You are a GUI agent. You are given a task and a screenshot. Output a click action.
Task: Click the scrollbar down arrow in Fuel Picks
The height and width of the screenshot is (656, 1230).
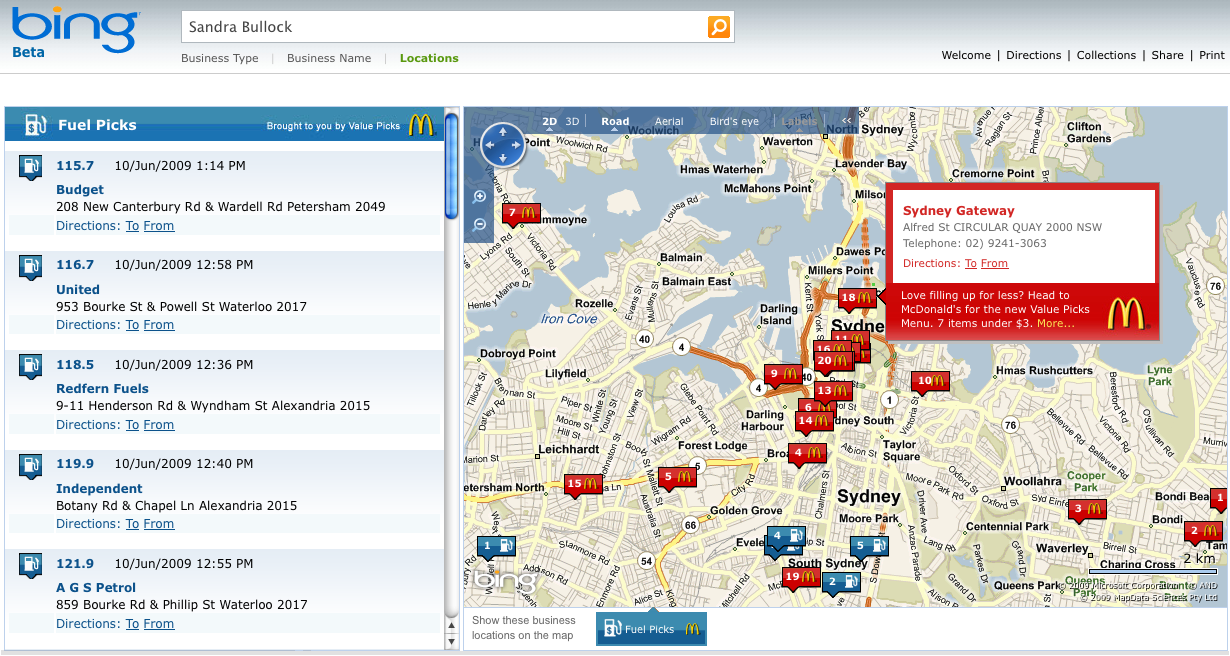pyautogui.click(x=451, y=640)
